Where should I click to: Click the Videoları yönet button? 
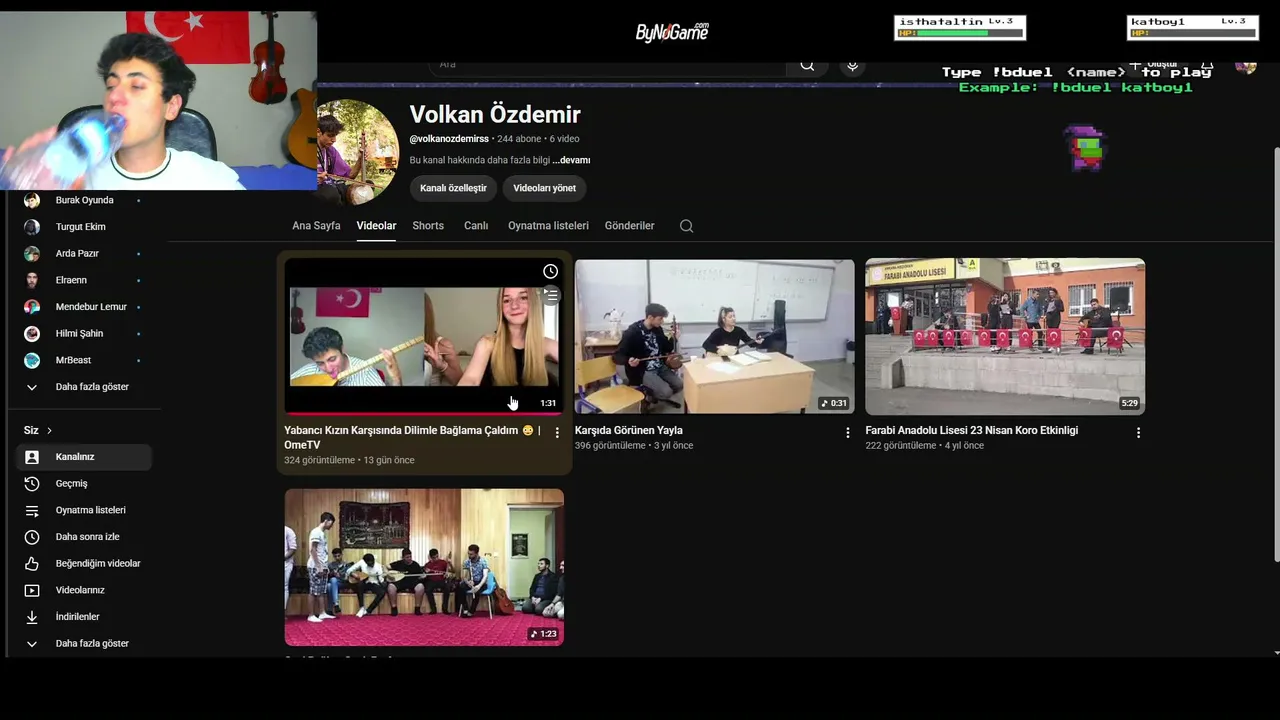tap(544, 188)
